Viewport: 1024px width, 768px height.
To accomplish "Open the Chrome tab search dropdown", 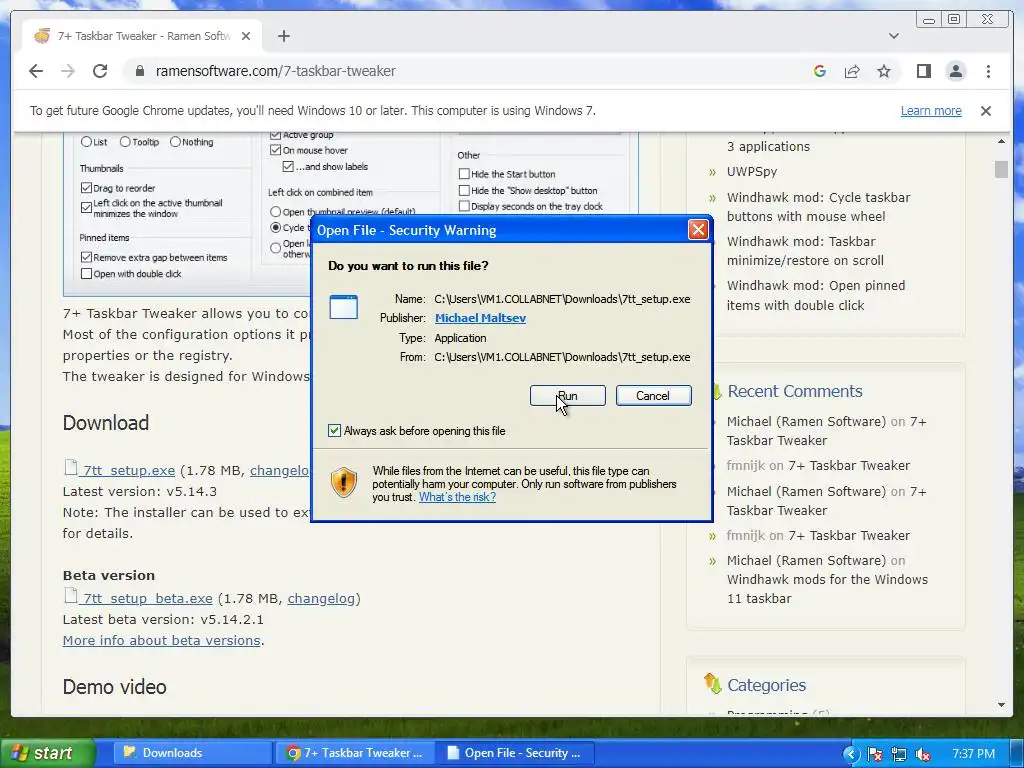I will [893, 36].
